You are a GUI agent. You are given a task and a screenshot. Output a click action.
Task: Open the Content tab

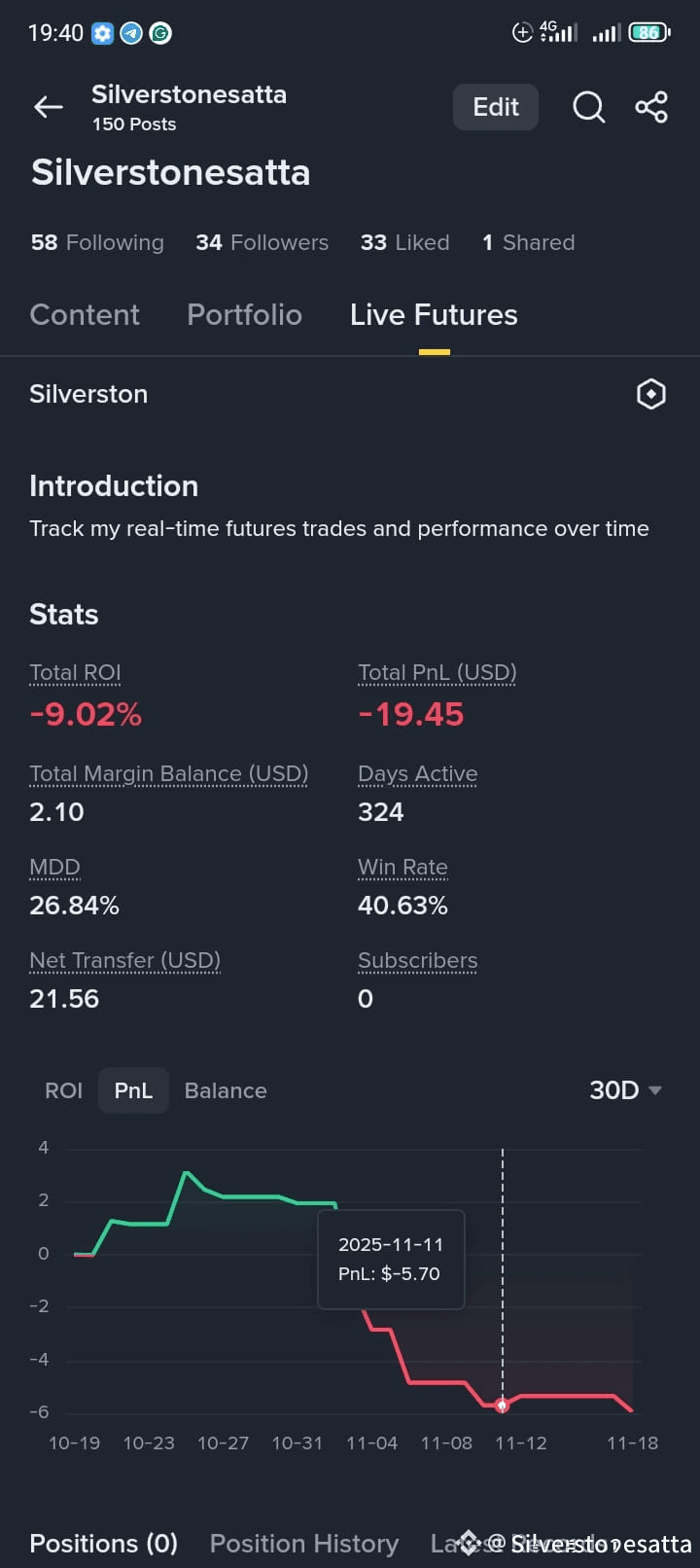(85, 315)
